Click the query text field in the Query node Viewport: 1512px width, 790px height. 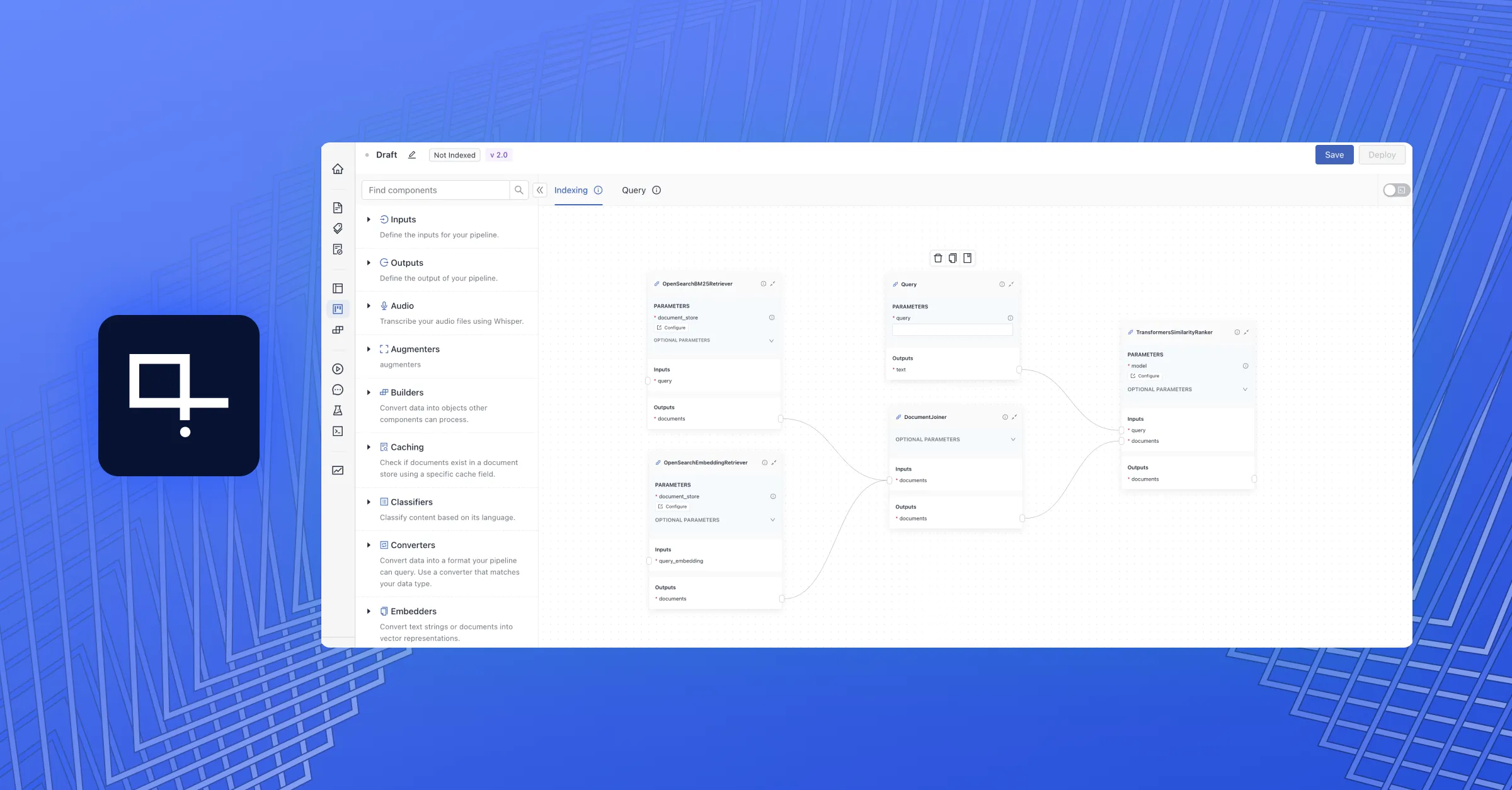tap(952, 329)
